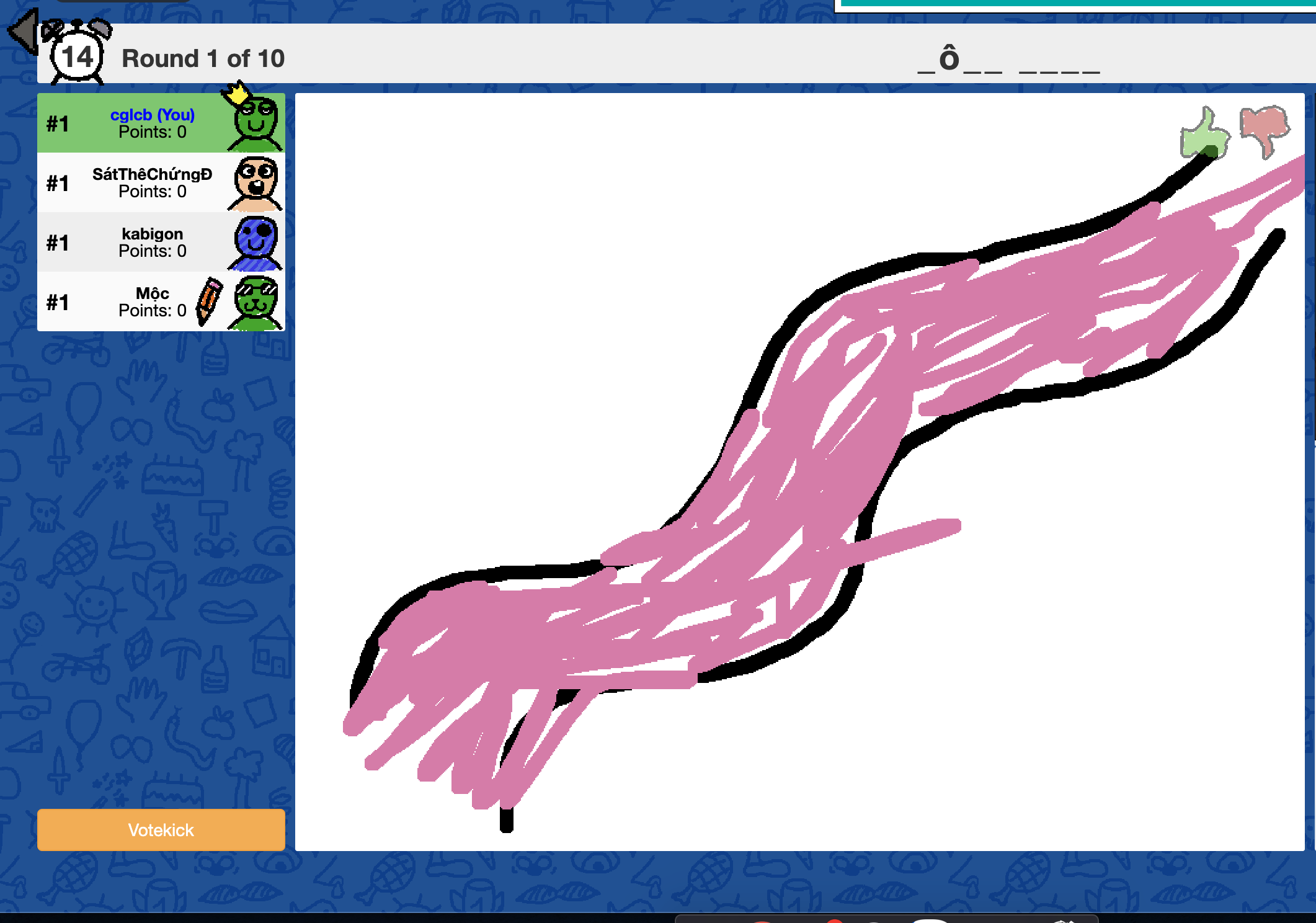Click the yellow crown owner icon
Viewport: 1316px width, 923px height.
[x=236, y=93]
